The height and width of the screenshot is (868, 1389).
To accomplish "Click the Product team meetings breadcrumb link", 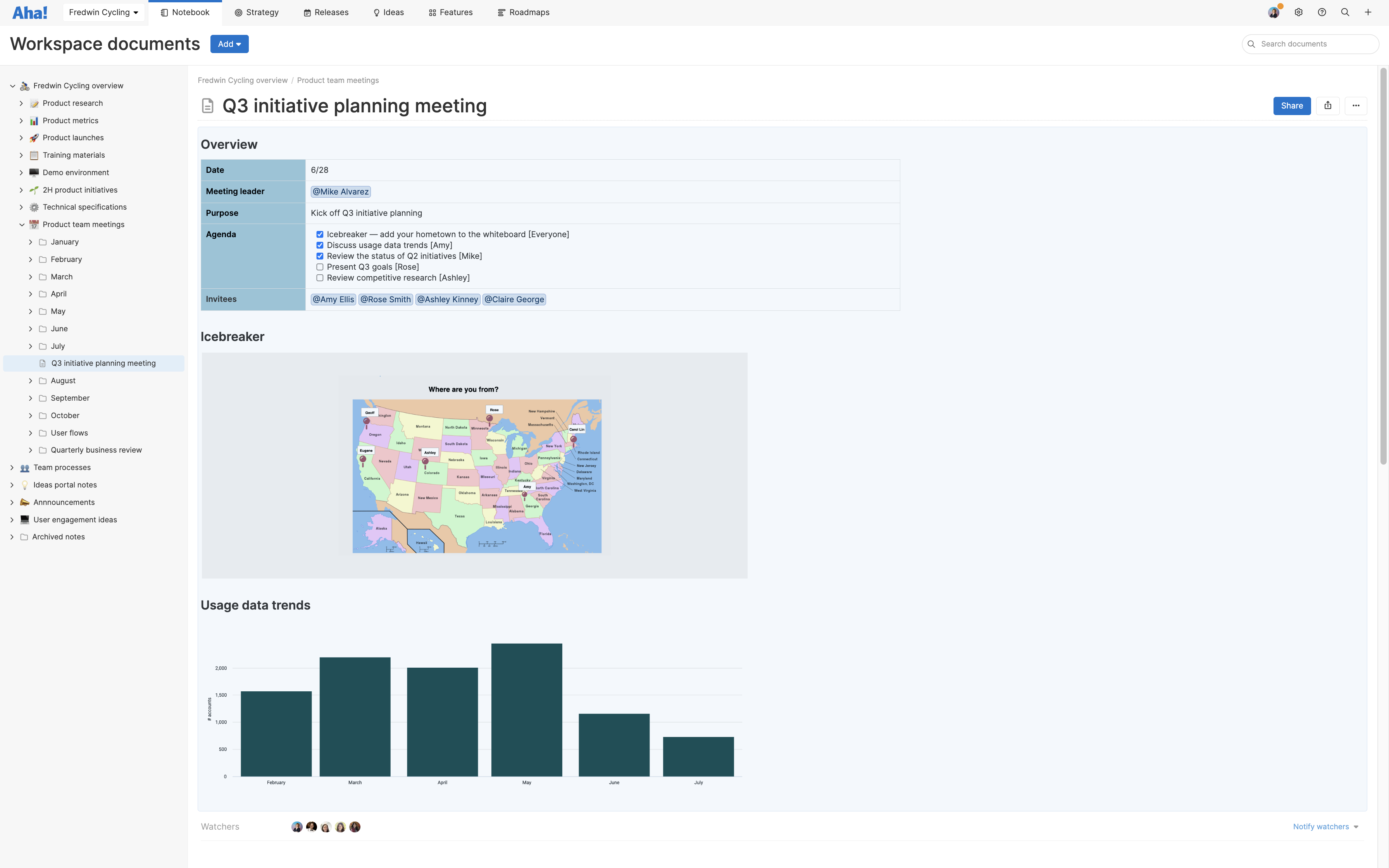I will (x=338, y=80).
